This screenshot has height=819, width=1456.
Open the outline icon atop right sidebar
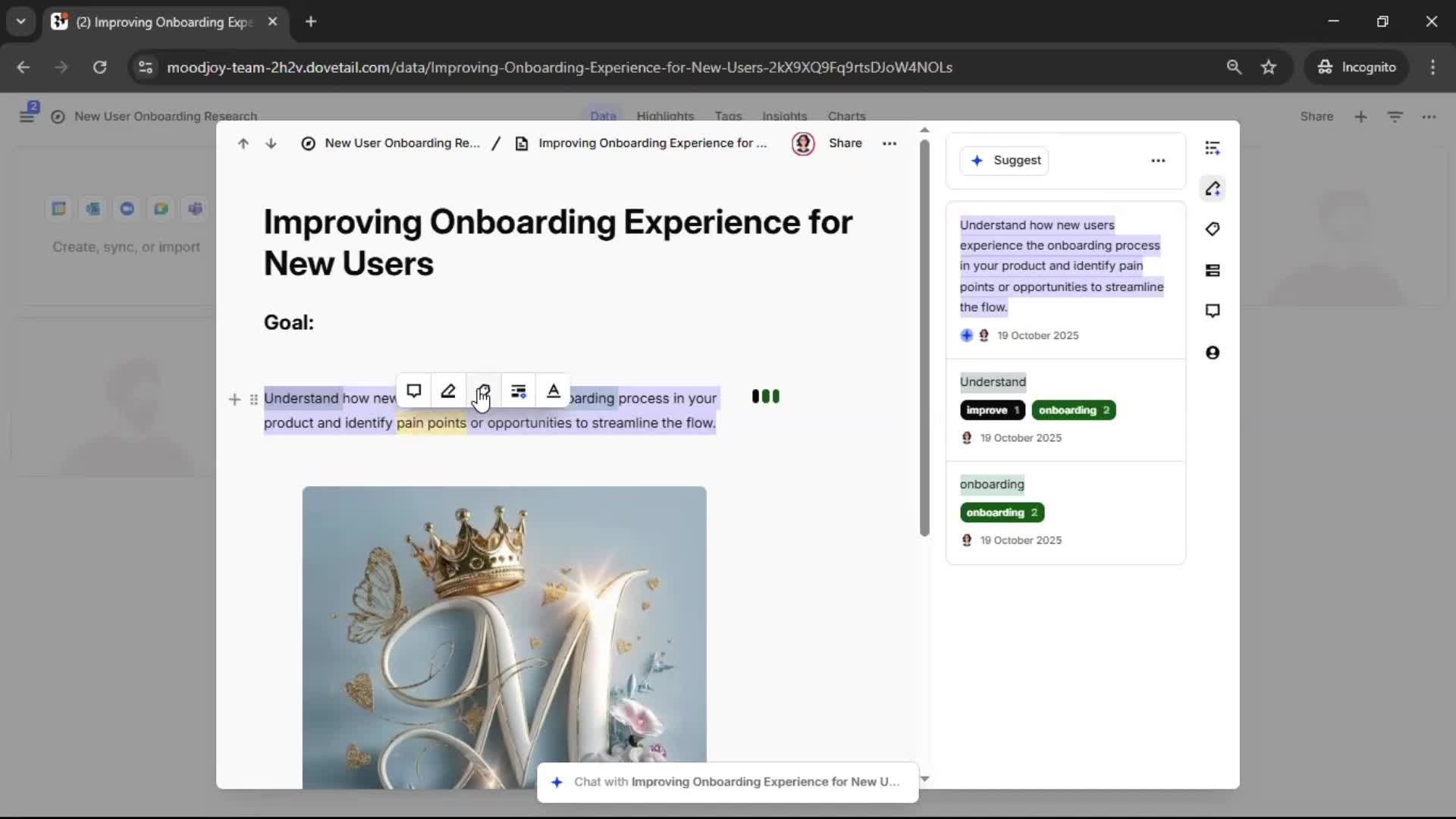click(1213, 148)
